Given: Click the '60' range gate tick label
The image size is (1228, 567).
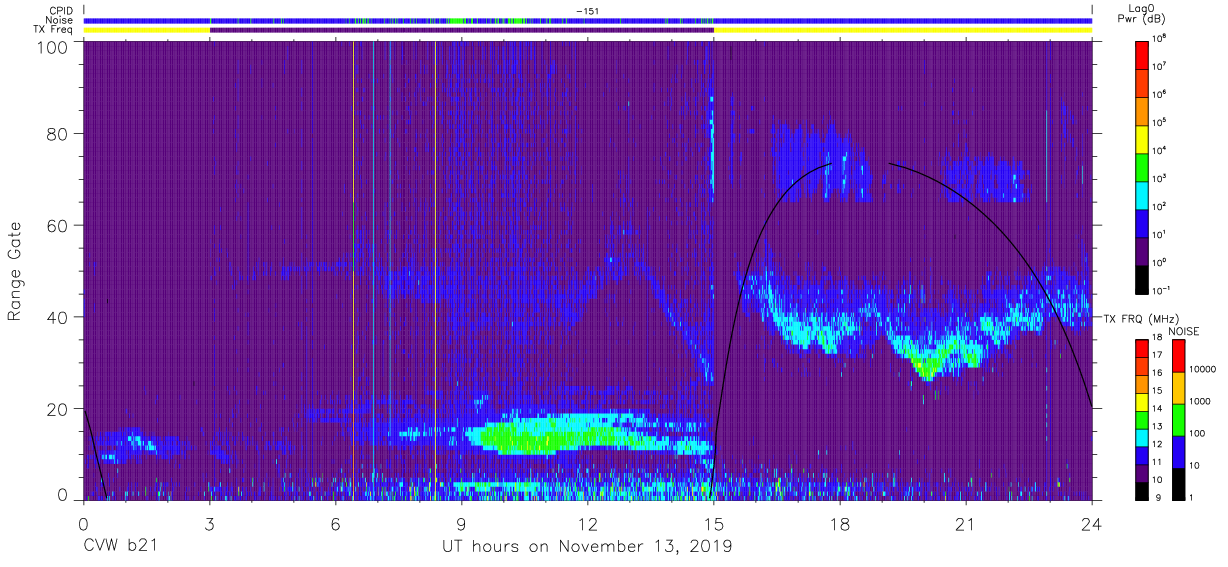Looking at the screenshot, I should tap(55, 225).
